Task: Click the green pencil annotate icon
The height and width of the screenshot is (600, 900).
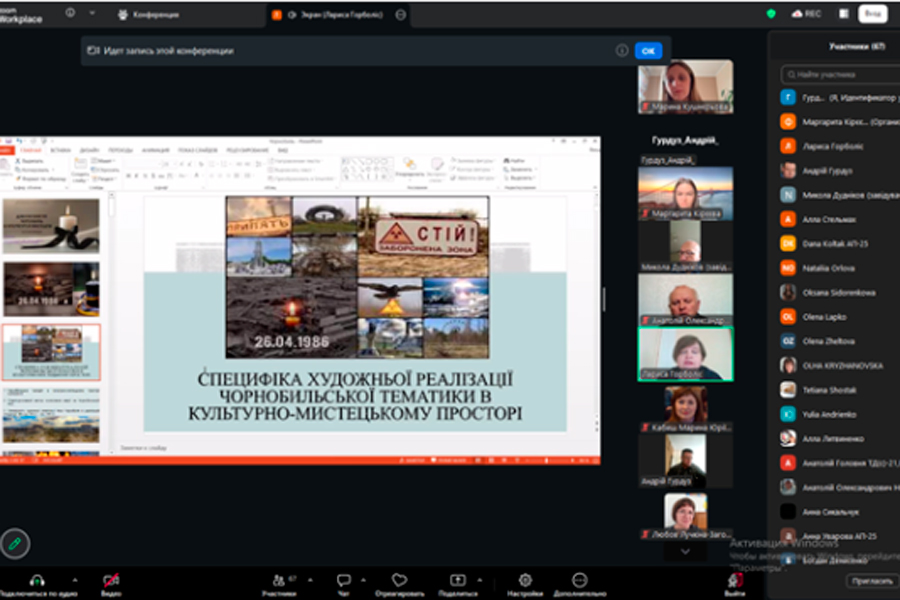Action: (15, 543)
